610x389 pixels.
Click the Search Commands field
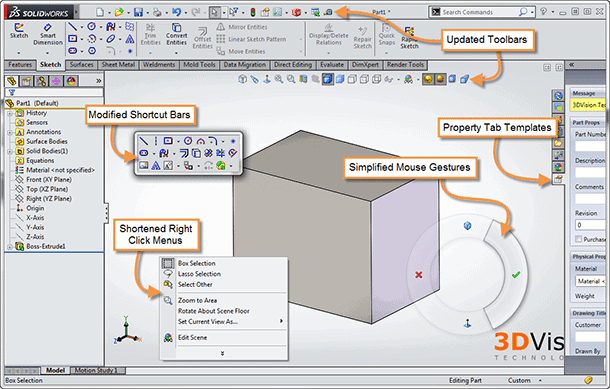(478, 12)
